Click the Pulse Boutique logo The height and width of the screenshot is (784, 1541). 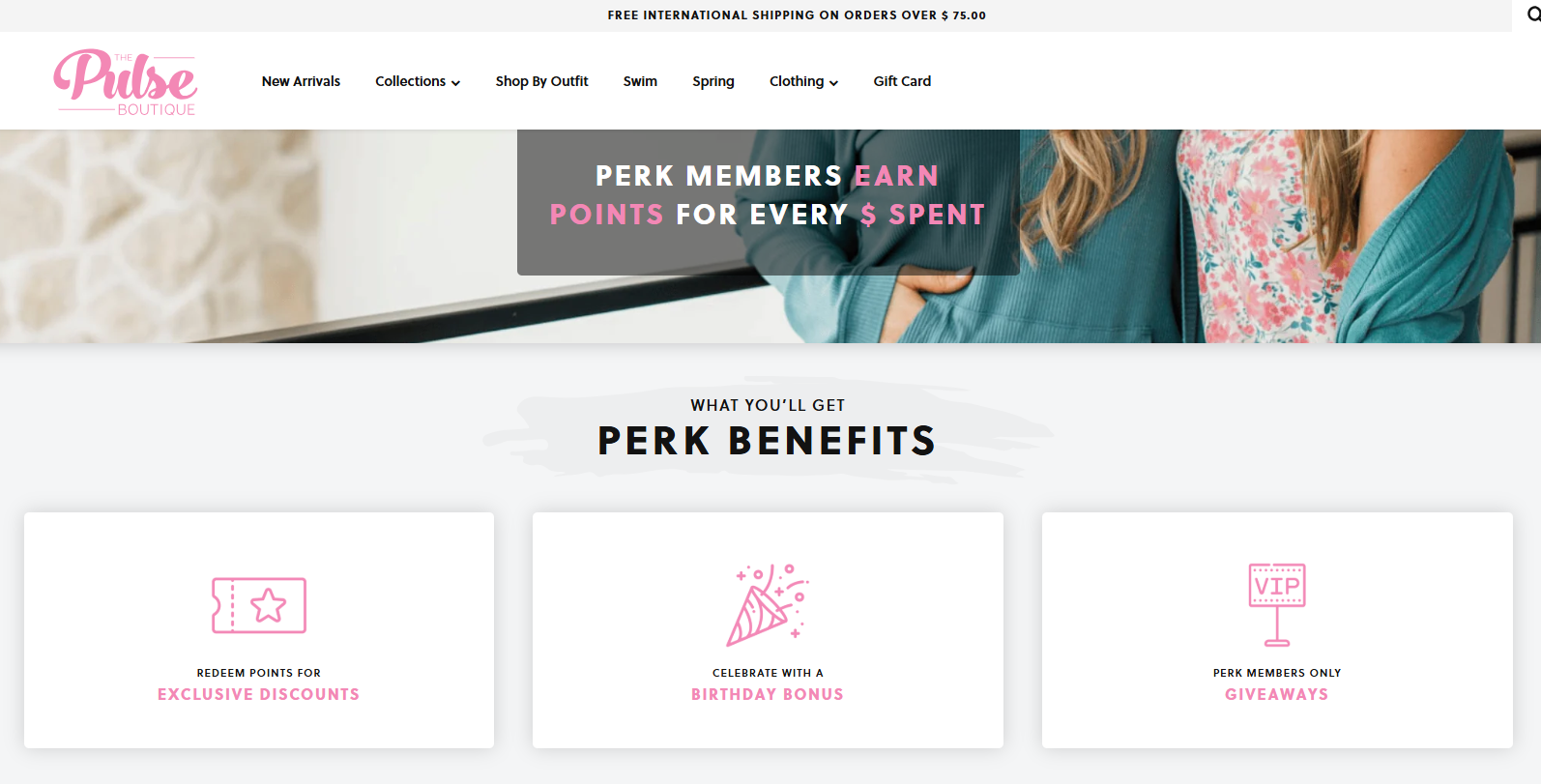(x=126, y=82)
